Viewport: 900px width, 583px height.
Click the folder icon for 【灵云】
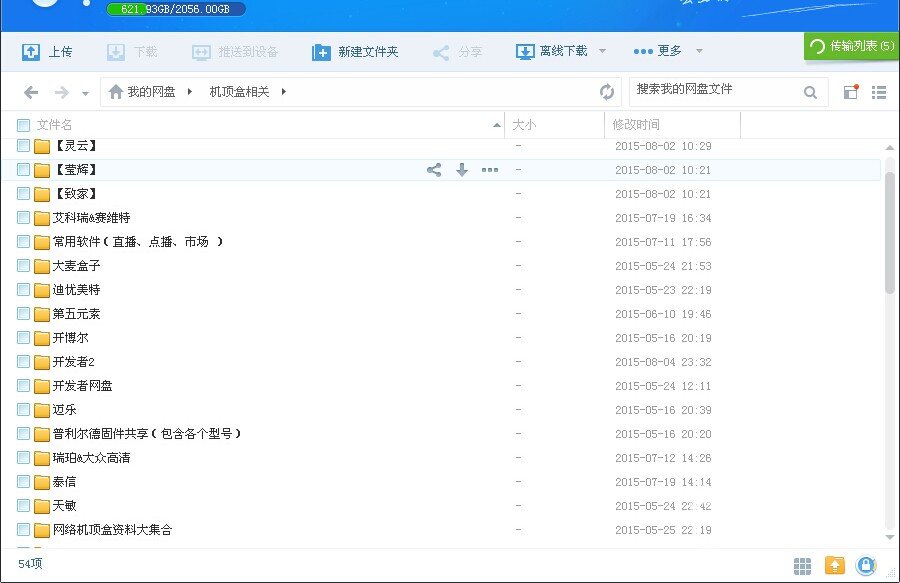coord(41,146)
